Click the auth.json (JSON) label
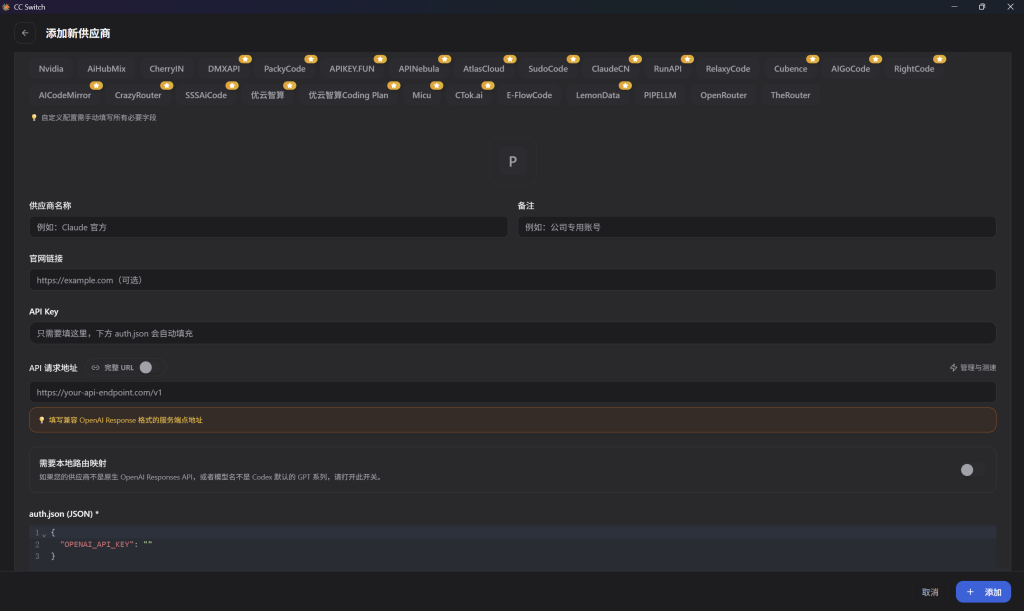Viewport: 1024px width, 611px height. 64,514
